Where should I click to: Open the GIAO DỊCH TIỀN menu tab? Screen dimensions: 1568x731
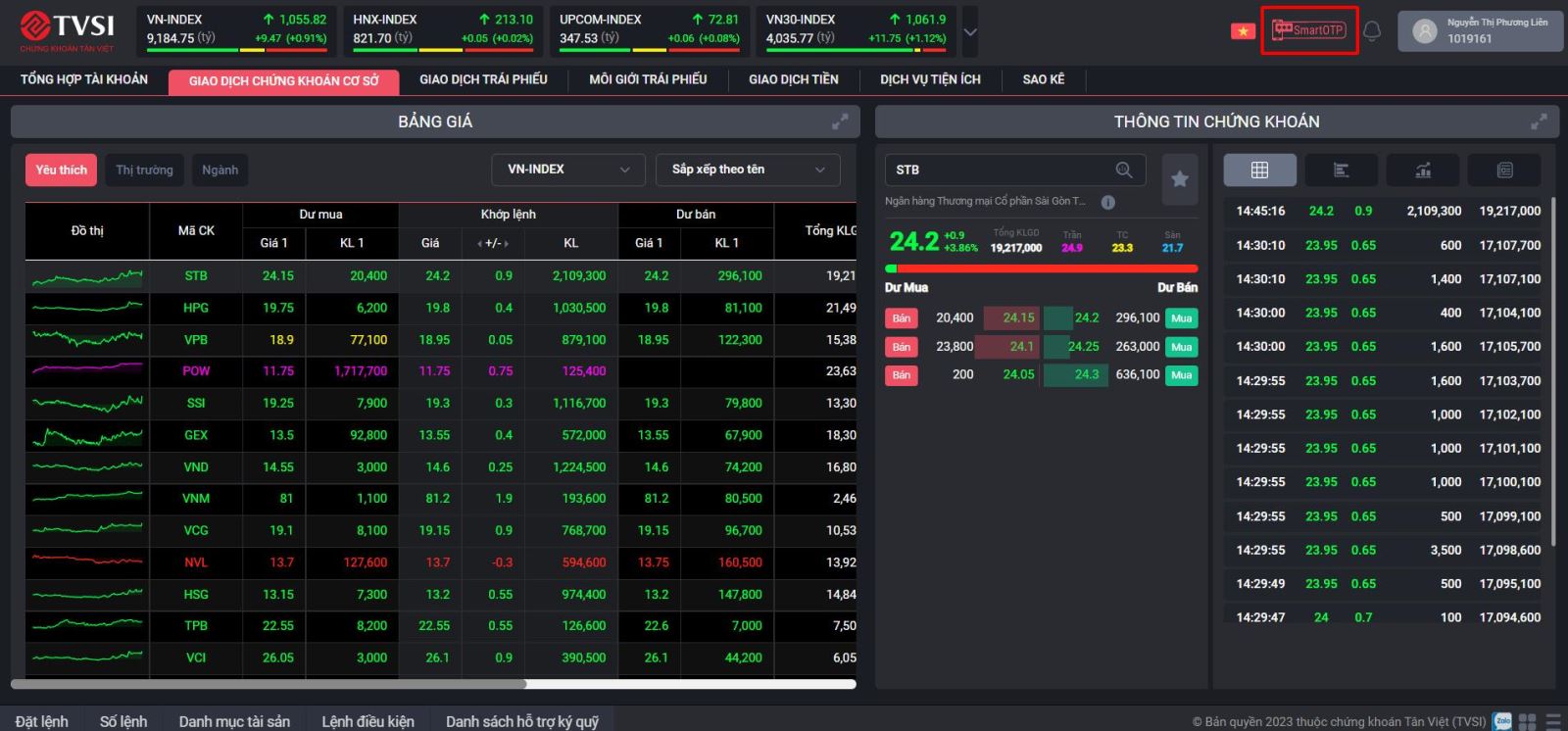pos(793,79)
